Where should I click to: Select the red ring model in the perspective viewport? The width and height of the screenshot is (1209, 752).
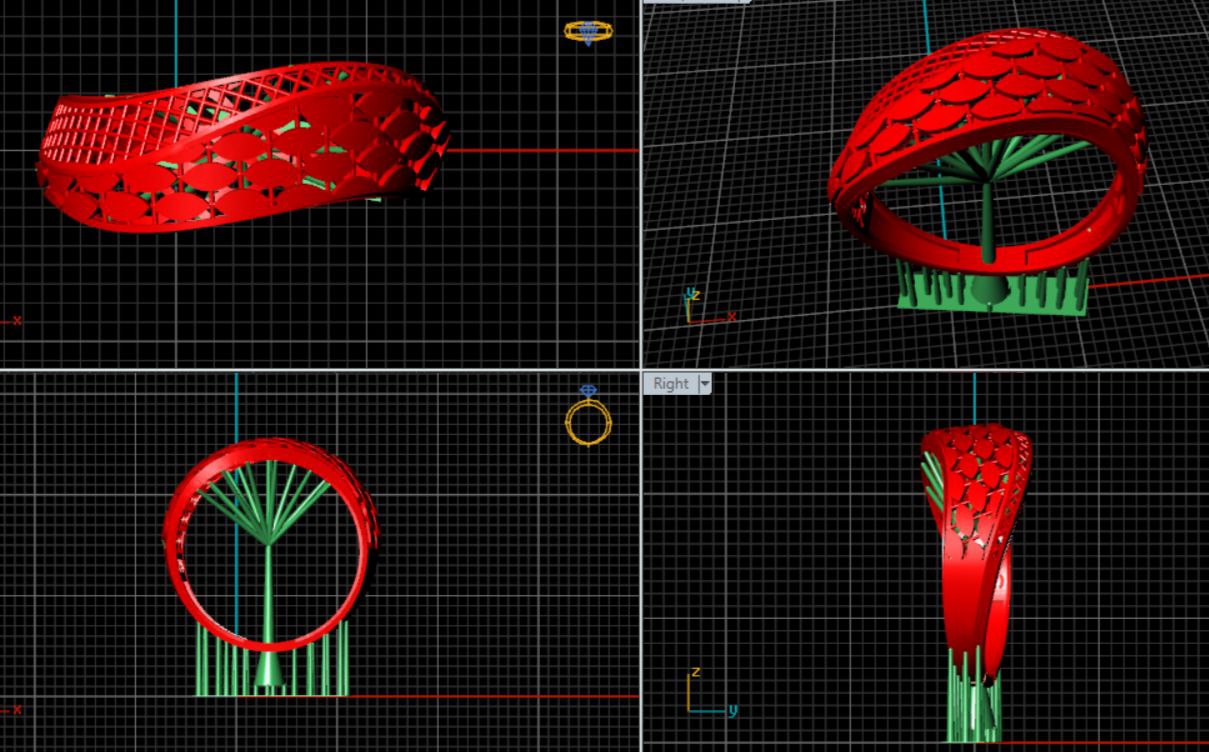tap(987, 150)
